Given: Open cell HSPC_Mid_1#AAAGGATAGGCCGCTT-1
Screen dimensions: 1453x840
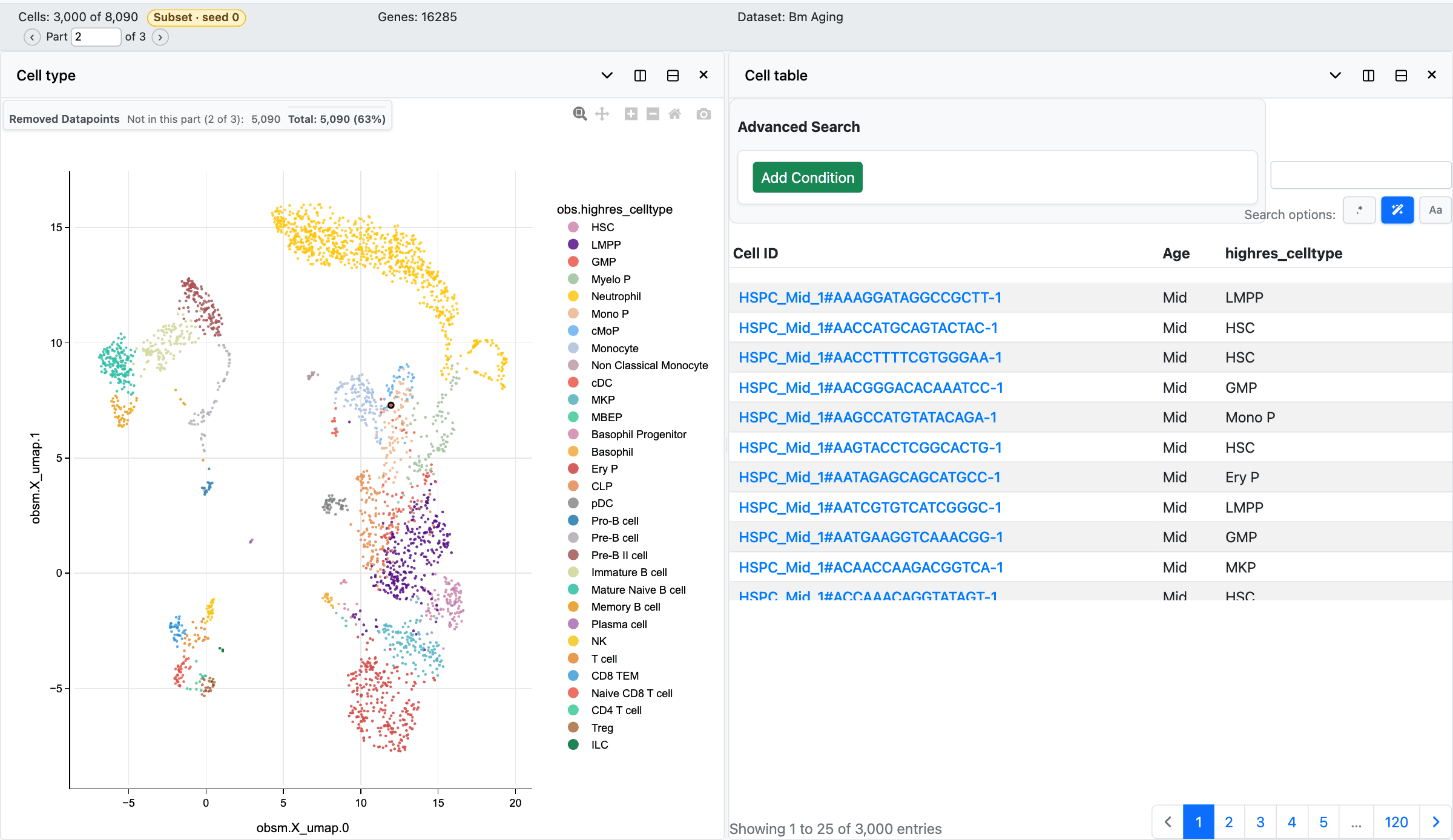Looking at the screenshot, I should tap(870, 298).
